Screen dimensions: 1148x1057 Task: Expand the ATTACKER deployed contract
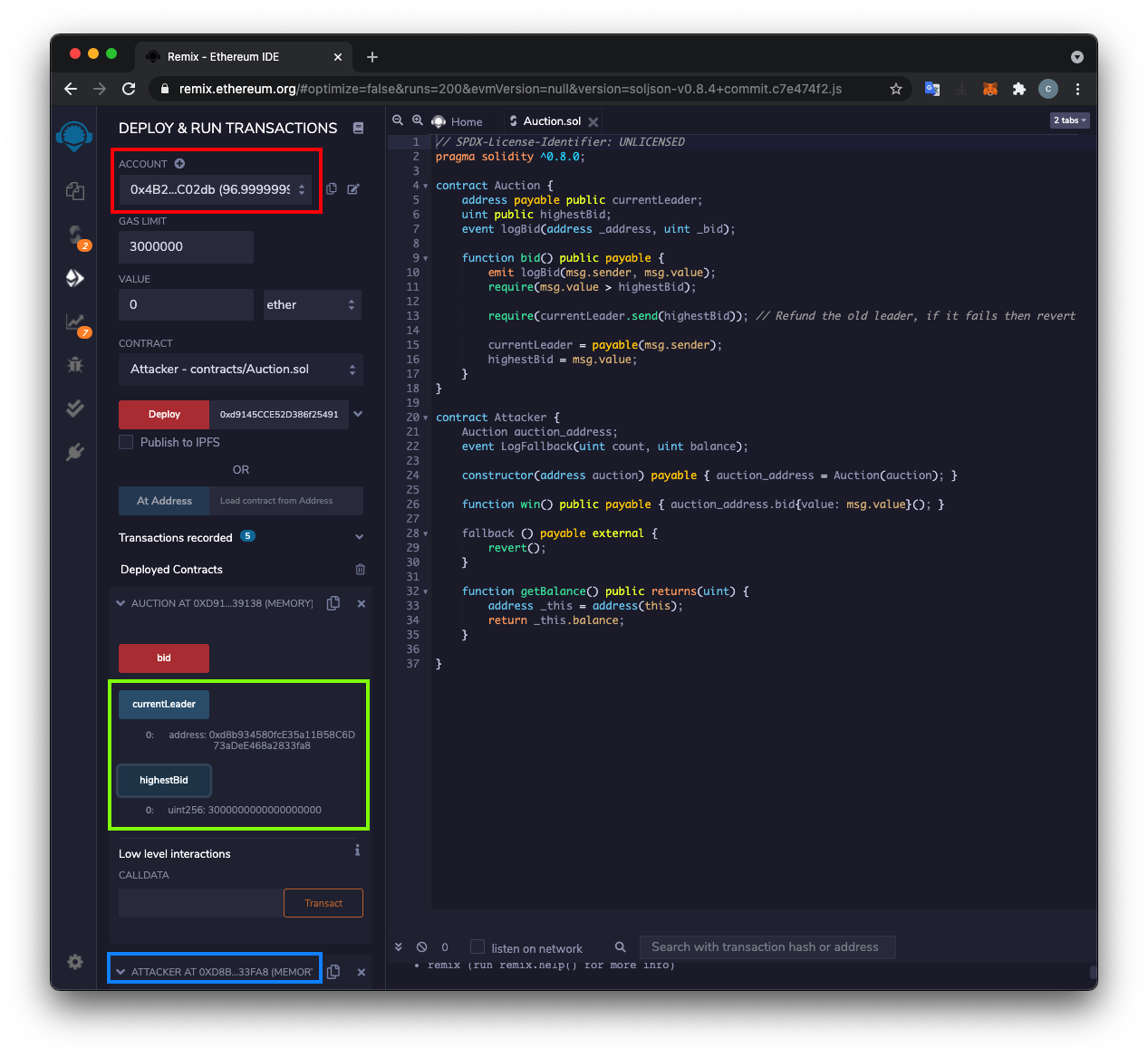[x=121, y=972]
